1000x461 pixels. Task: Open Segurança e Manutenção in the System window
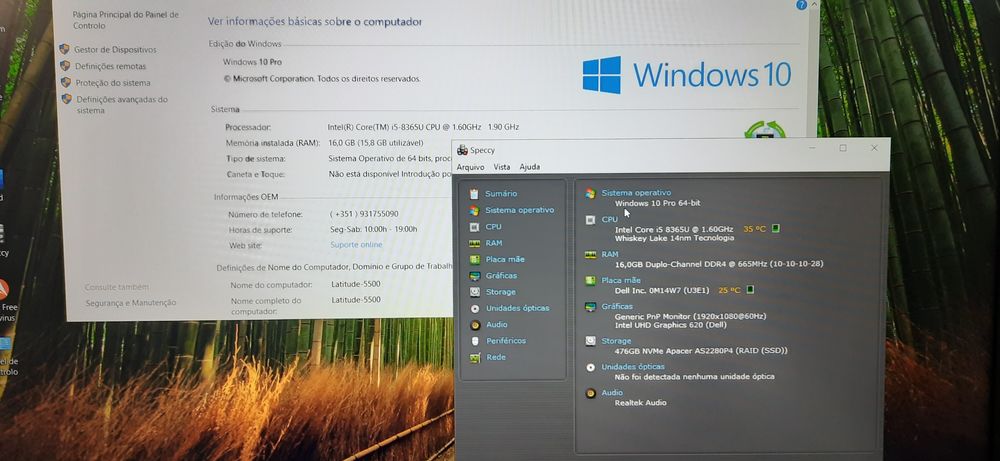[x=131, y=303]
